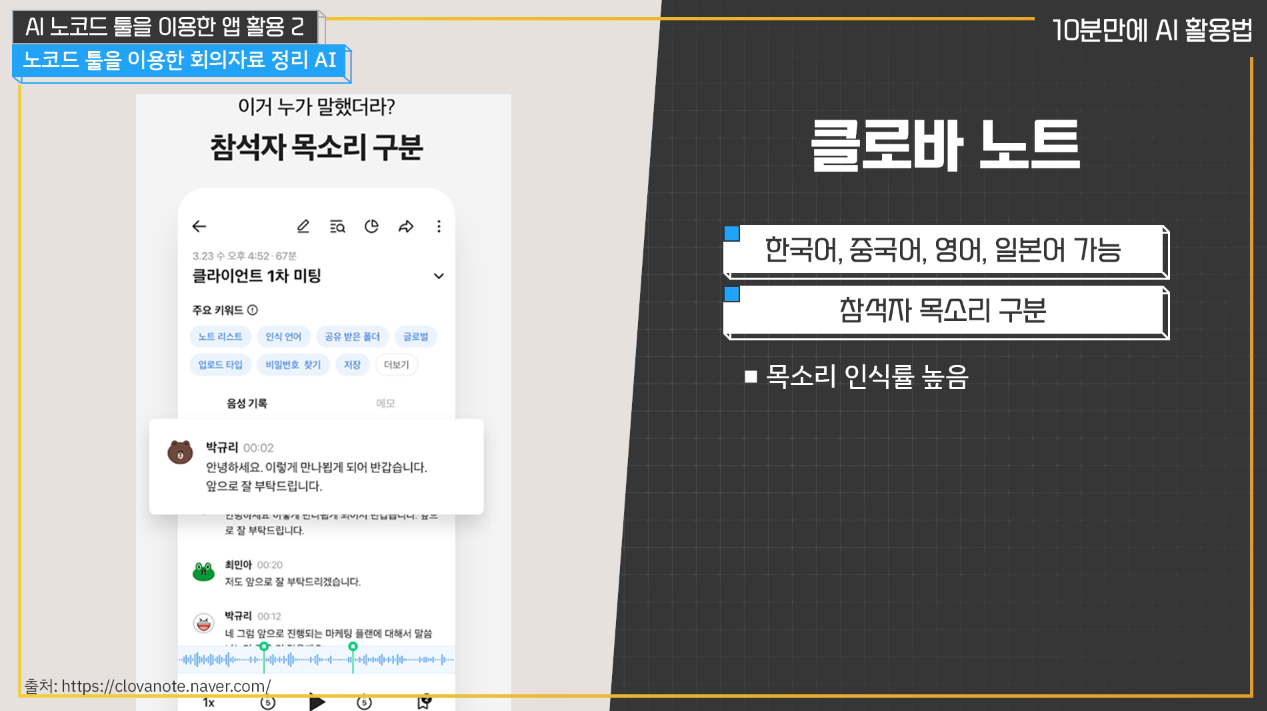The image size is (1267, 711).
Task: Select the 인식 언어 keyword chip
Action: point(284,337)
